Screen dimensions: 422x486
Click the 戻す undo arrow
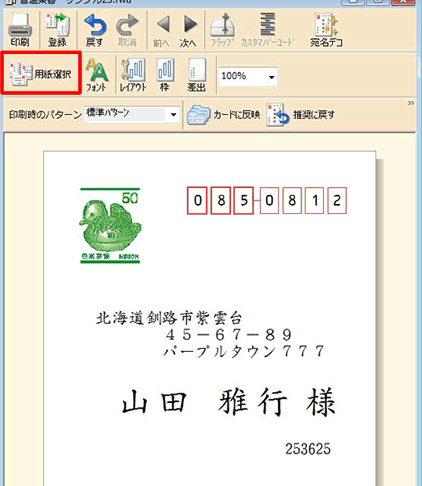(95, 30)
